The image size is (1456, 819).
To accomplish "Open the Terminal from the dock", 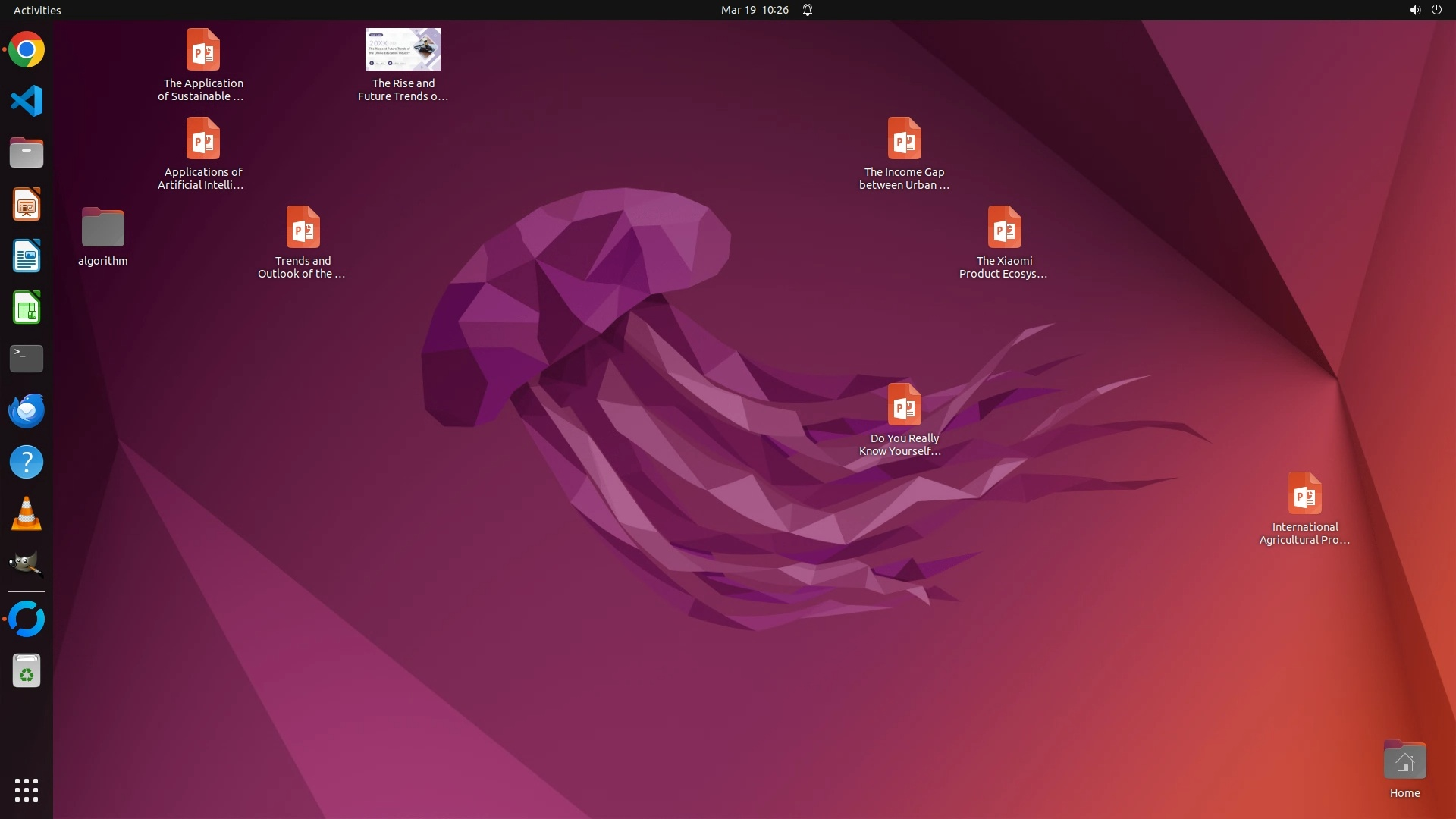I will [27, 359].
